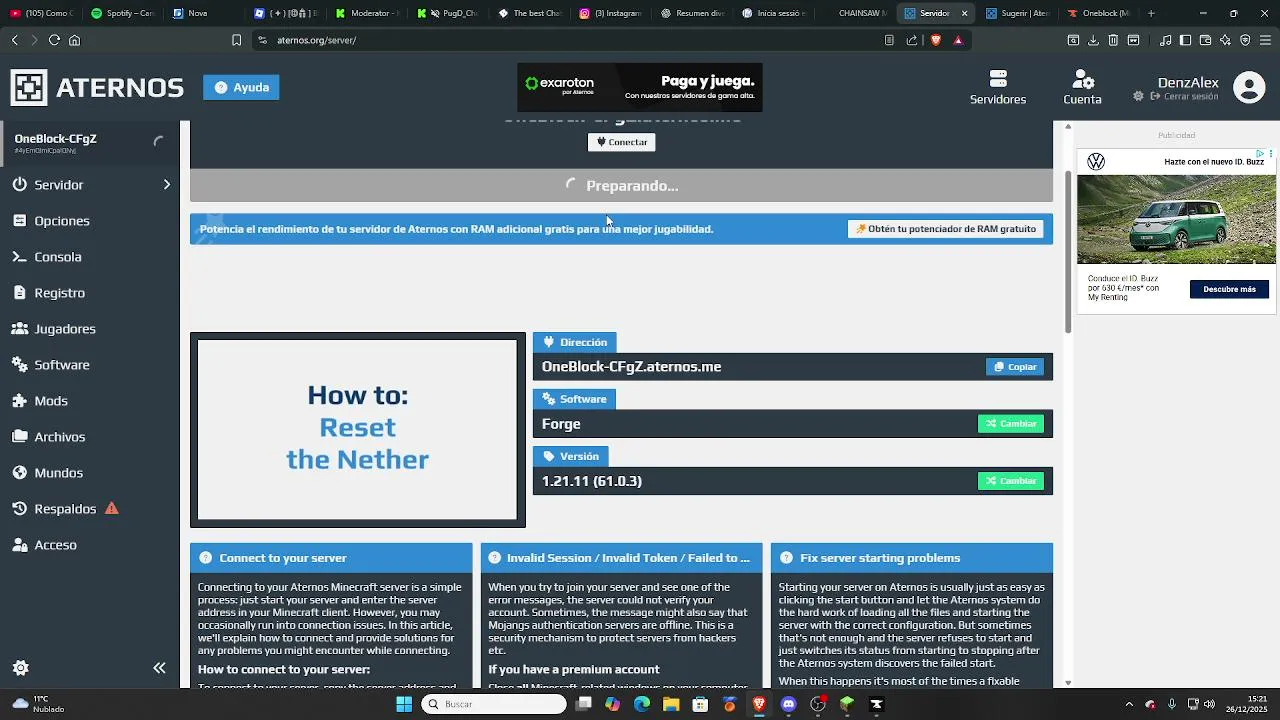This screenshot has width=1280, height=720.
Task: Open the browser downloads icon
Action: tap(1093, 40)
